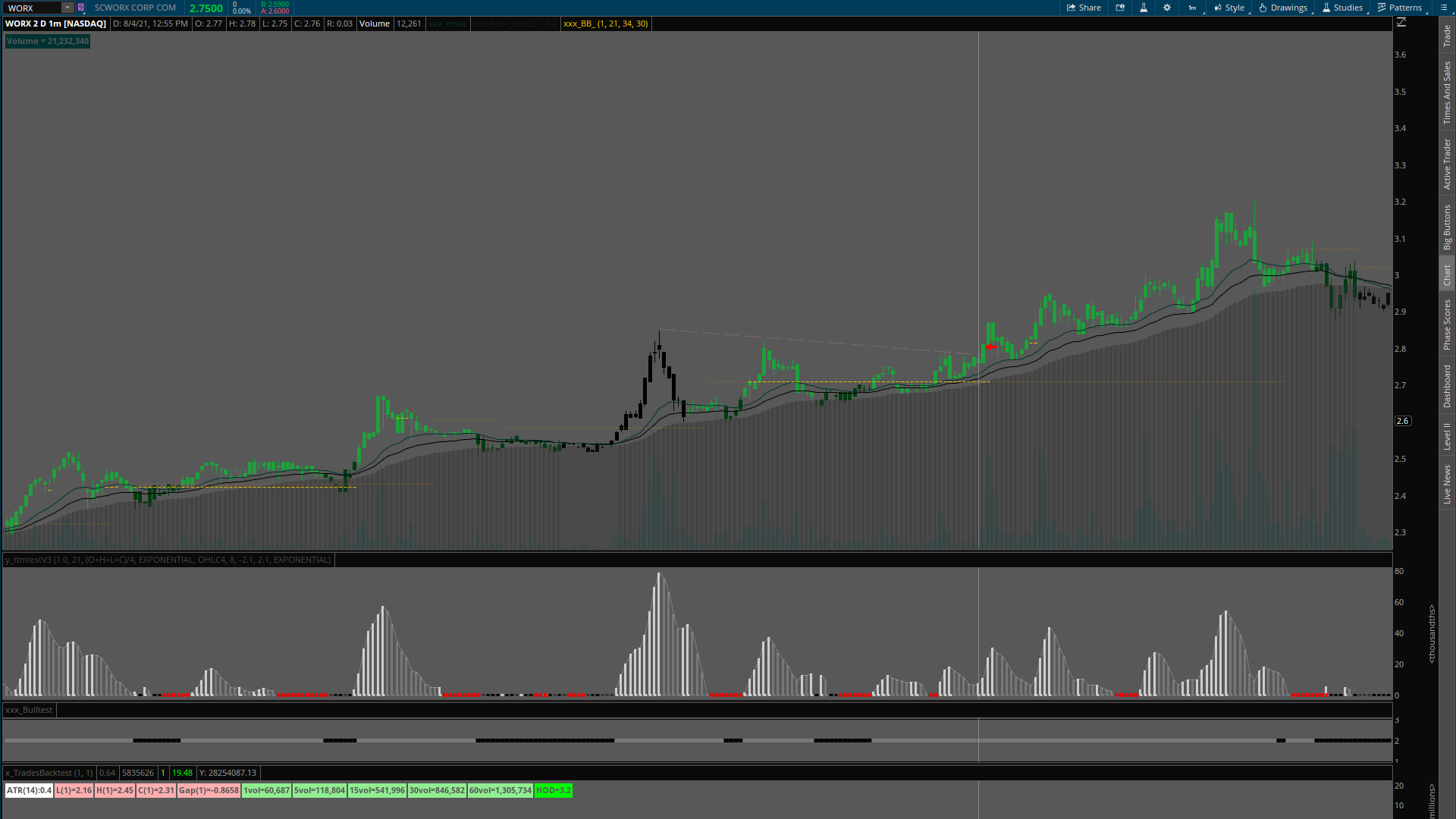Click the chart alert snapshot icon
The height and width of the screenshot is (819, 1456).
[x=1120, y=8]
